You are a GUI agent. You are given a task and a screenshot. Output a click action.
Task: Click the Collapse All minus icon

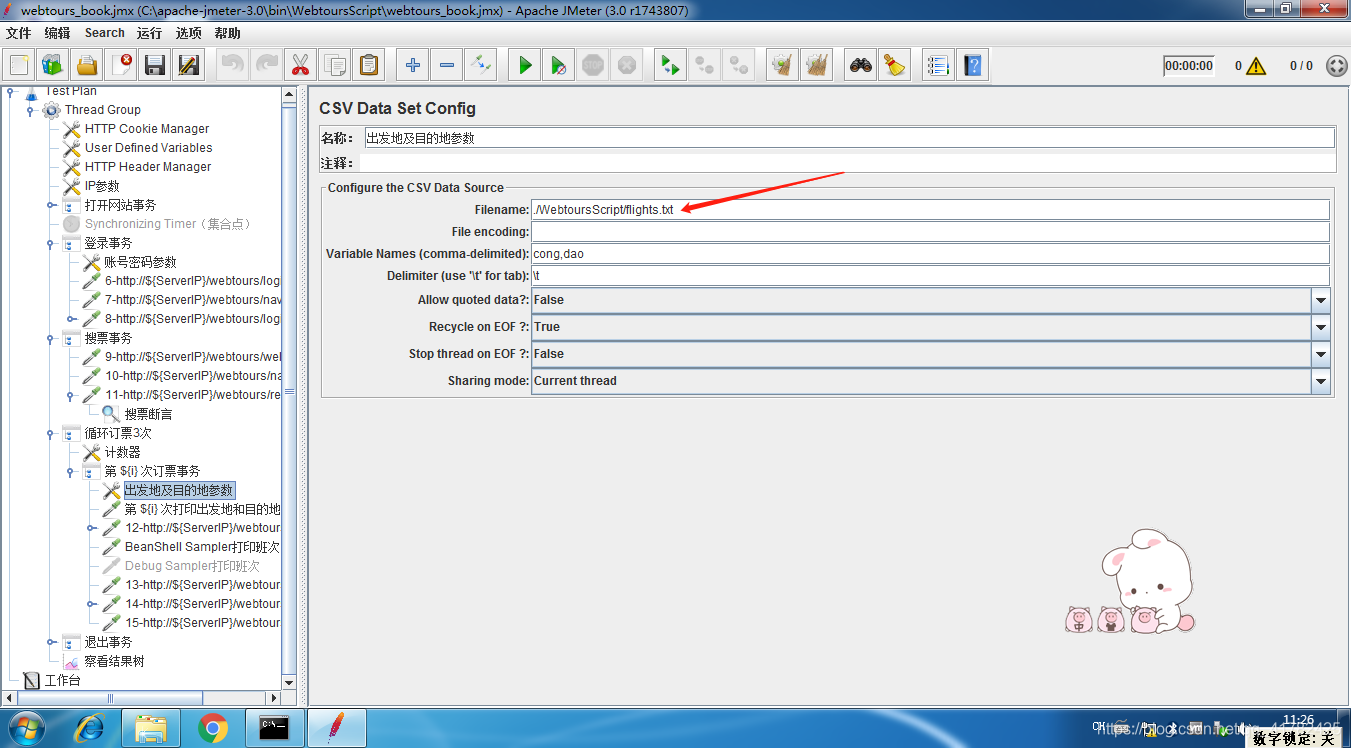[x=446, y=66]
